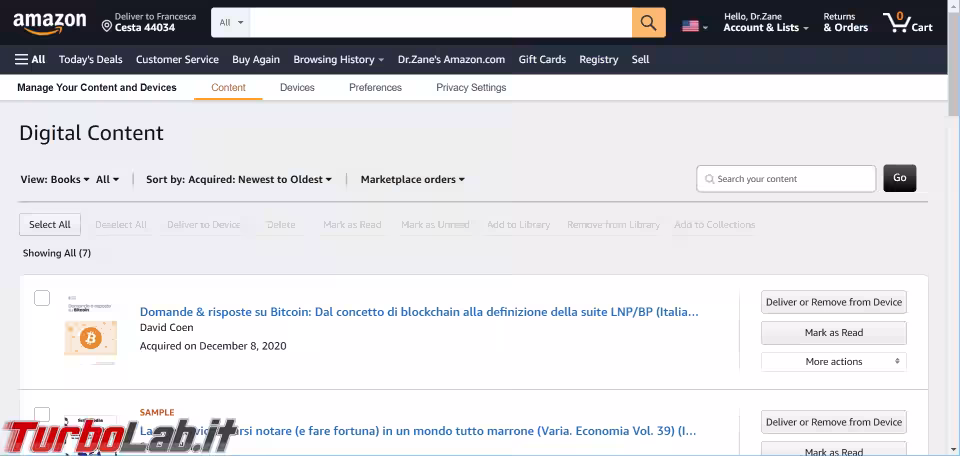This screenshot has height=456, width=960.
Task: Open Account & Lists menu
Action: (765, 23)
